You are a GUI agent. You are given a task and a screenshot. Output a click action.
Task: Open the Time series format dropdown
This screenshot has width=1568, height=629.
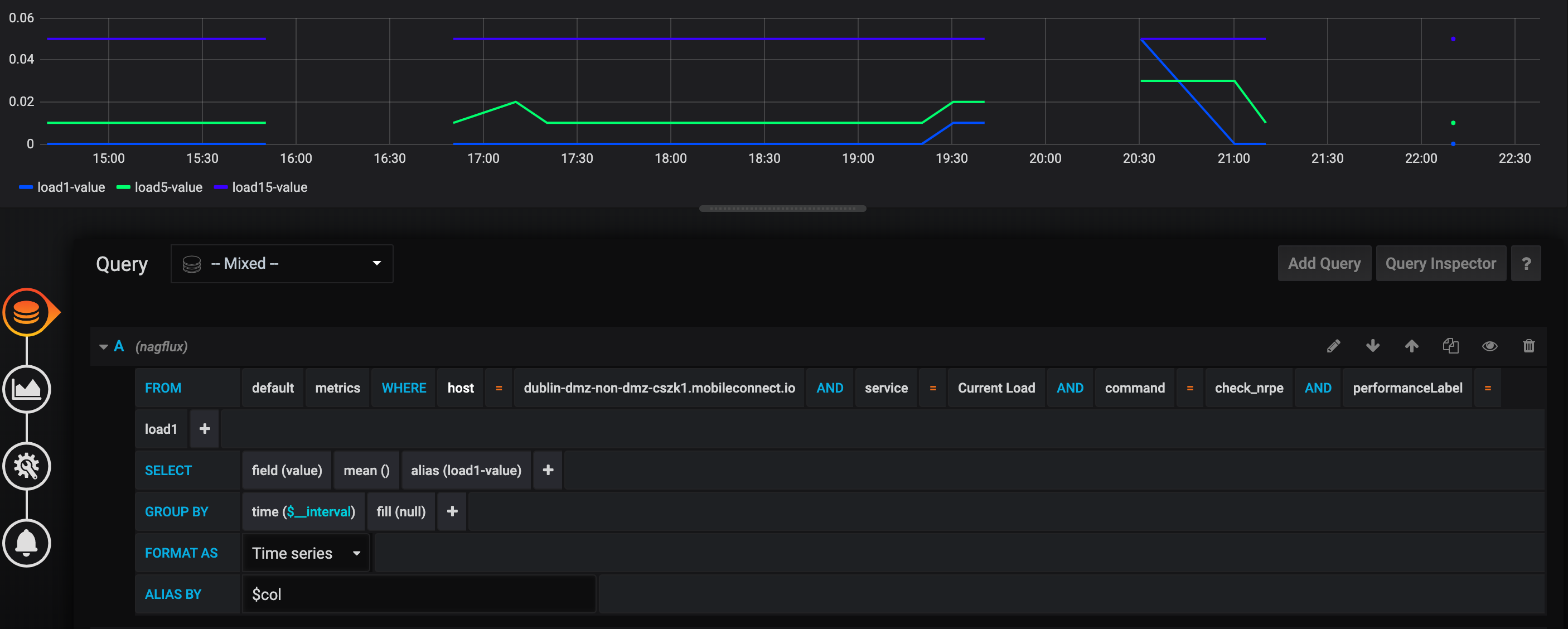coord(306,553)
